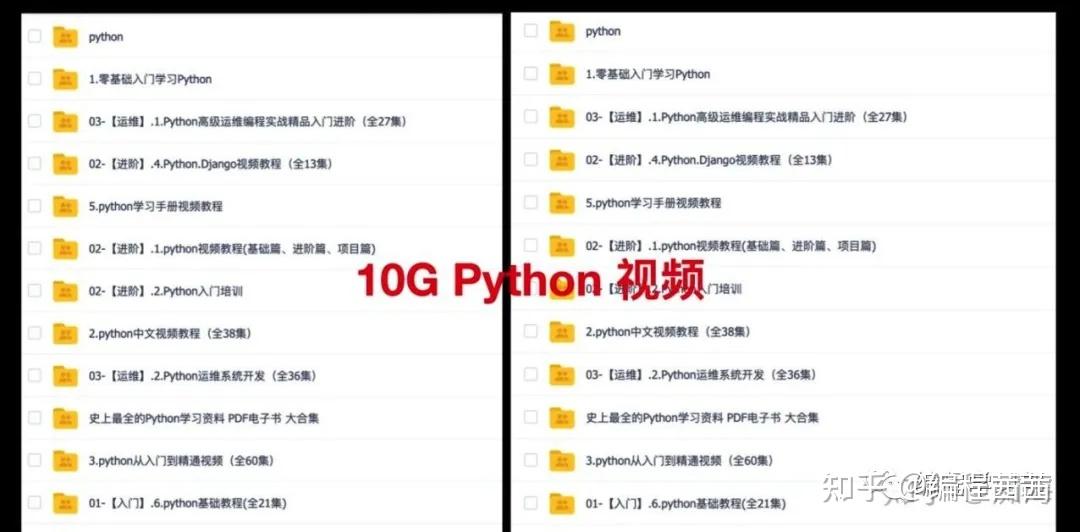Click folder icon for 6.python基础教程 in right list
The height and width of the screenshot is (532, 1080).
562,504
